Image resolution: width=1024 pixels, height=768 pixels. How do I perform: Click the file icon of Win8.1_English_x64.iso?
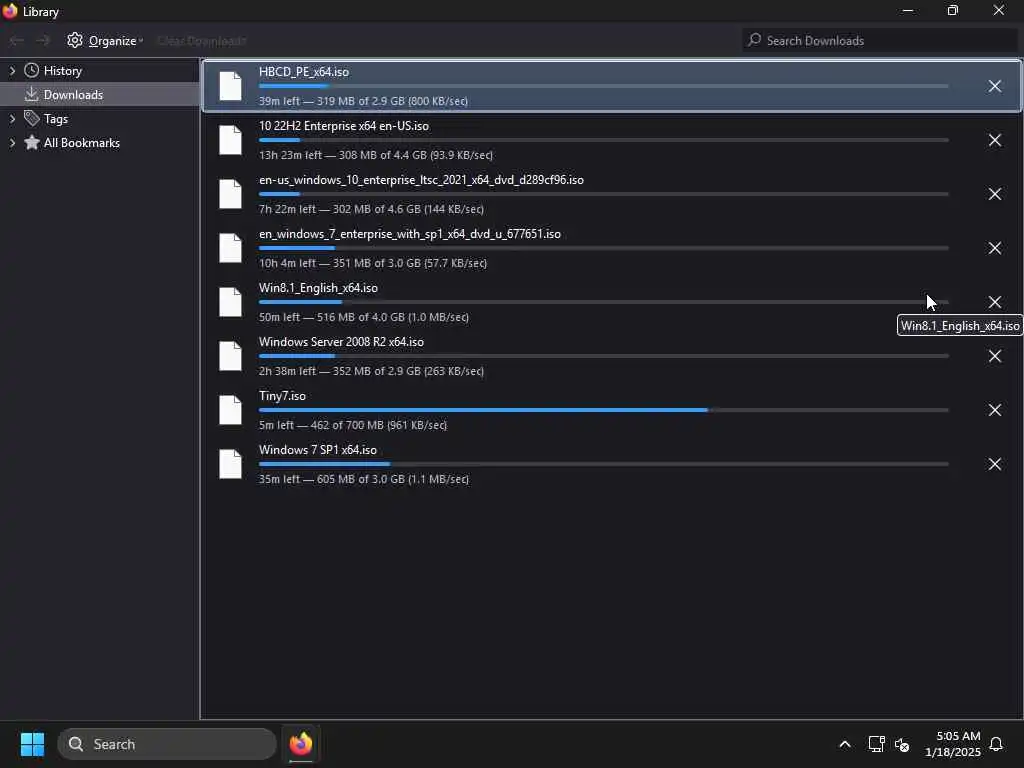(230, 302)
